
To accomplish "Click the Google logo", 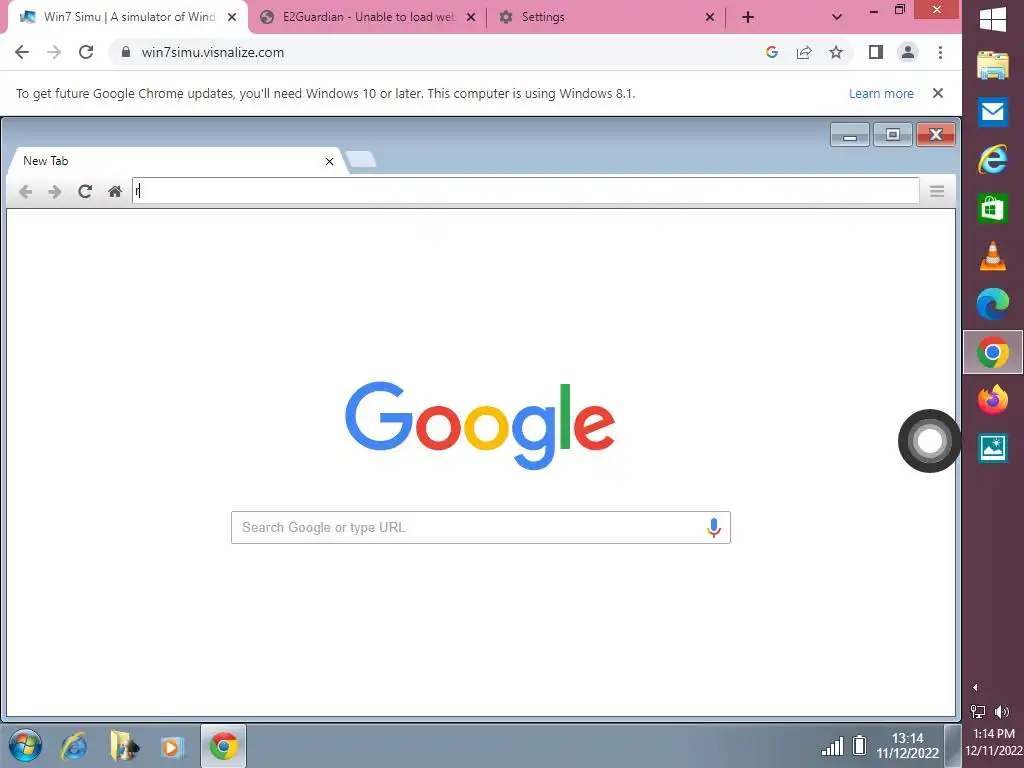I will pos(480,425).
